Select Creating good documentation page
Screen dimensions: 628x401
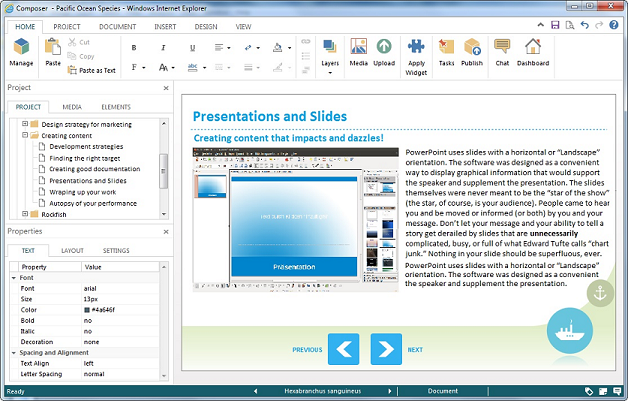[x=95, y=169]
